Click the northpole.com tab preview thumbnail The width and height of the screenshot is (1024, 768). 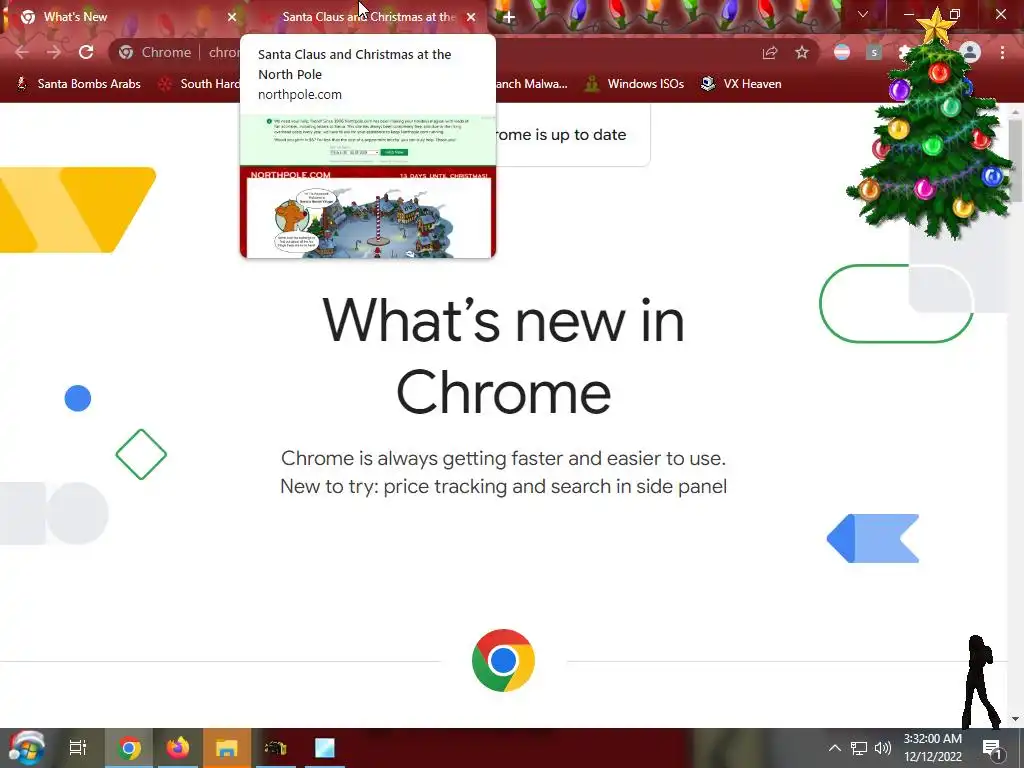click(x=368, y=186)
